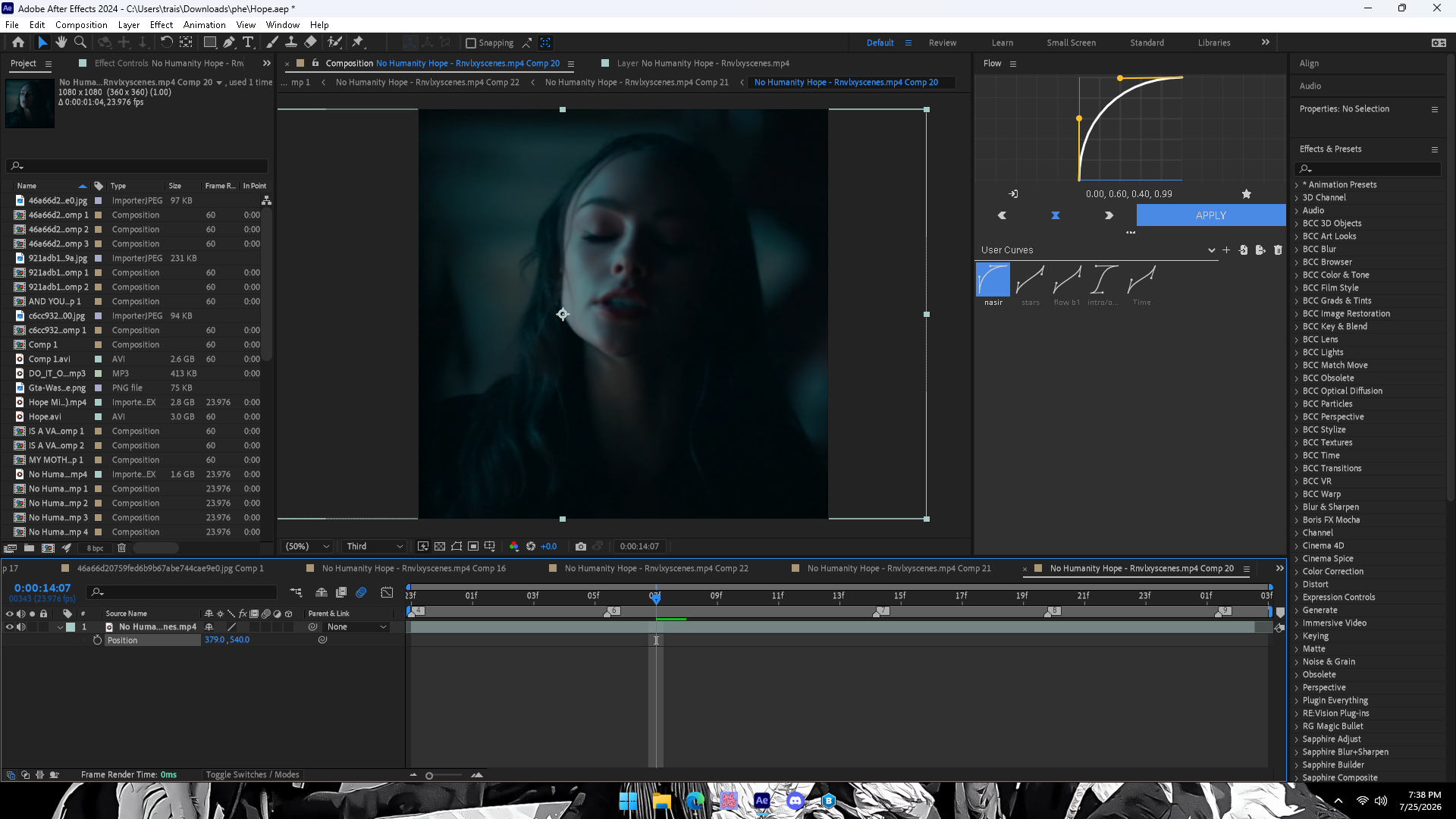Image resolution: width=1456 pixels, height=819 pixels.
Task: Expand the BCC Blur effects category
Action: point(1296,249)
